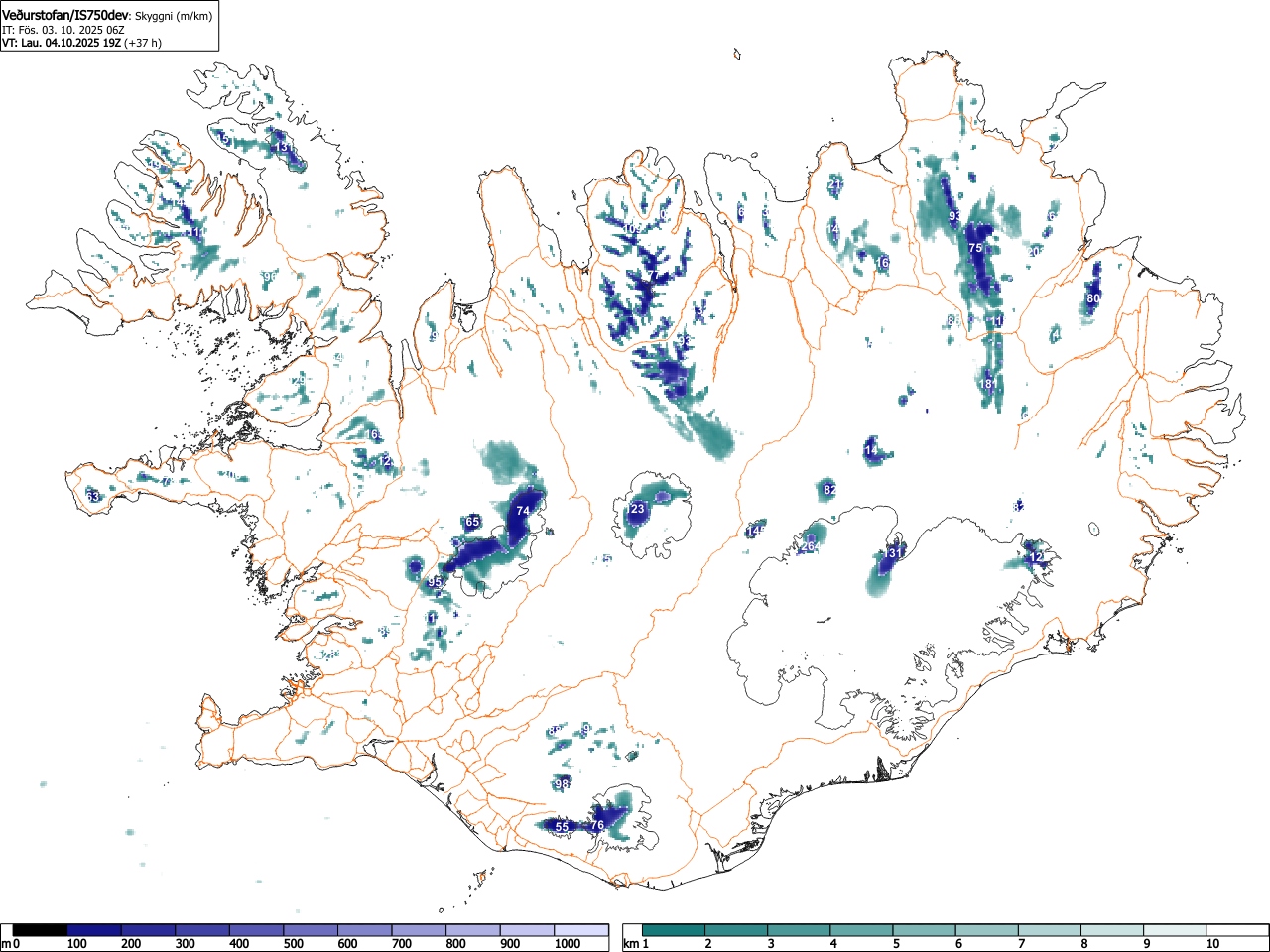Image resolution: width=1270 pixels, height=952 pixels.
Task: Click the forecast offset "(+37 h)"
Action: 143,43
